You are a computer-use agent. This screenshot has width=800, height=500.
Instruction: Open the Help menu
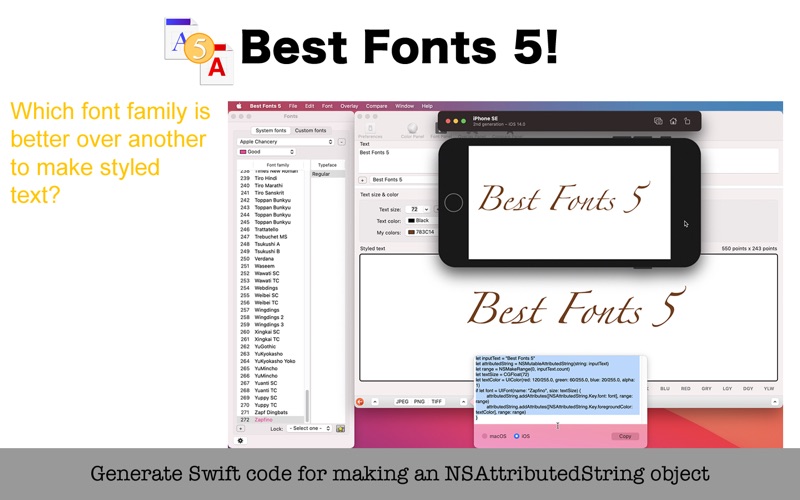pos(427,106)
